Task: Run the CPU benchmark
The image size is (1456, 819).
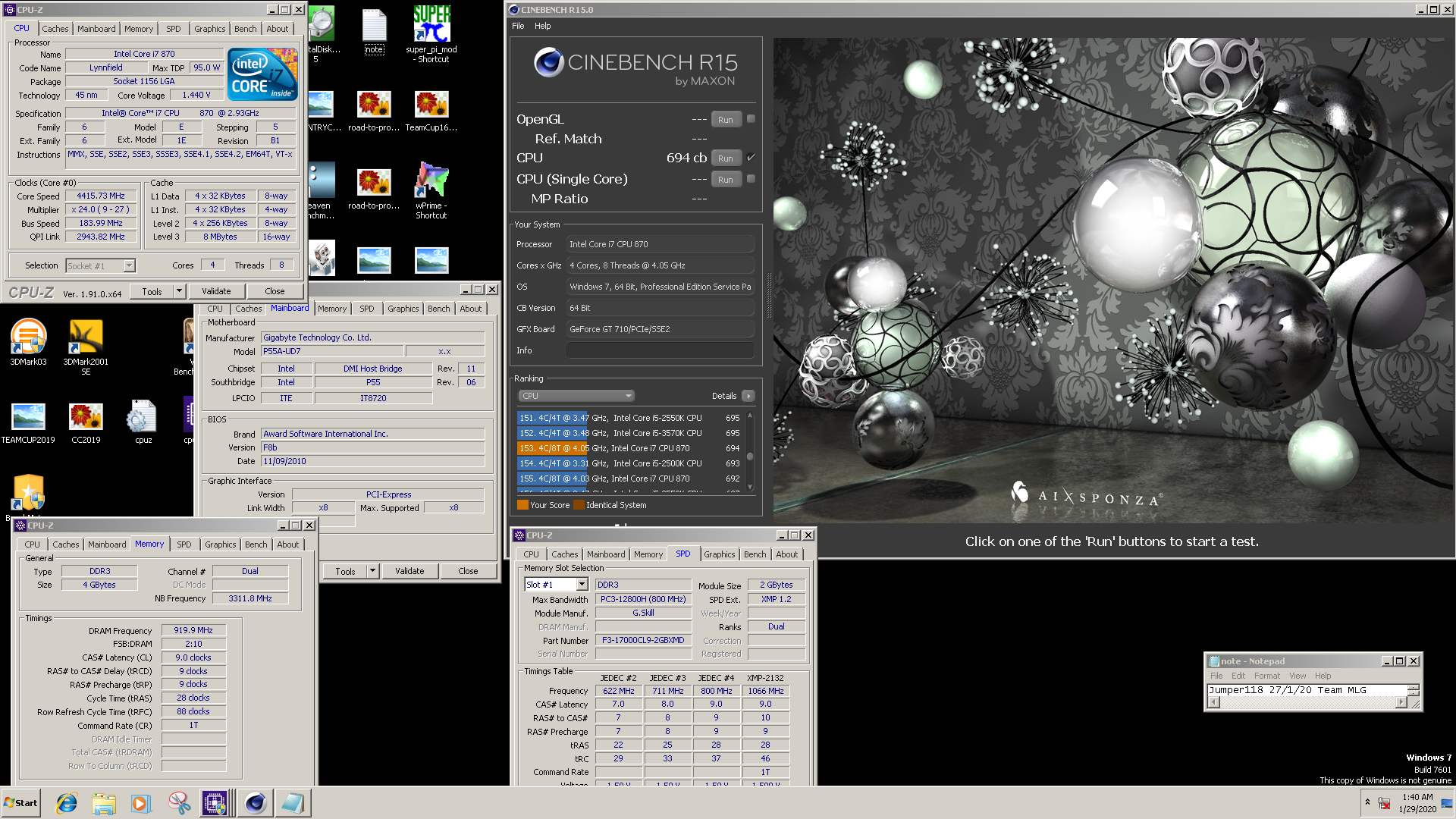Action: tap(726, 158)
